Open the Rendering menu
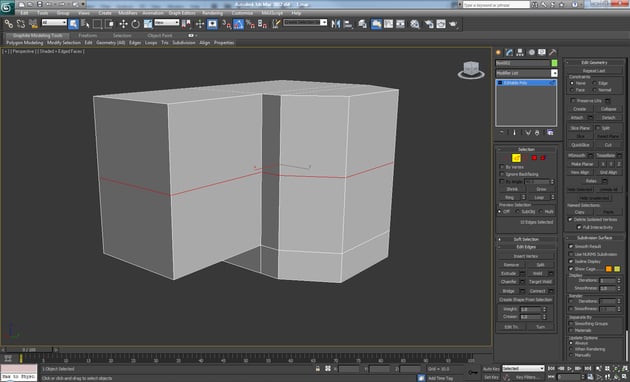 click(213, 13)
